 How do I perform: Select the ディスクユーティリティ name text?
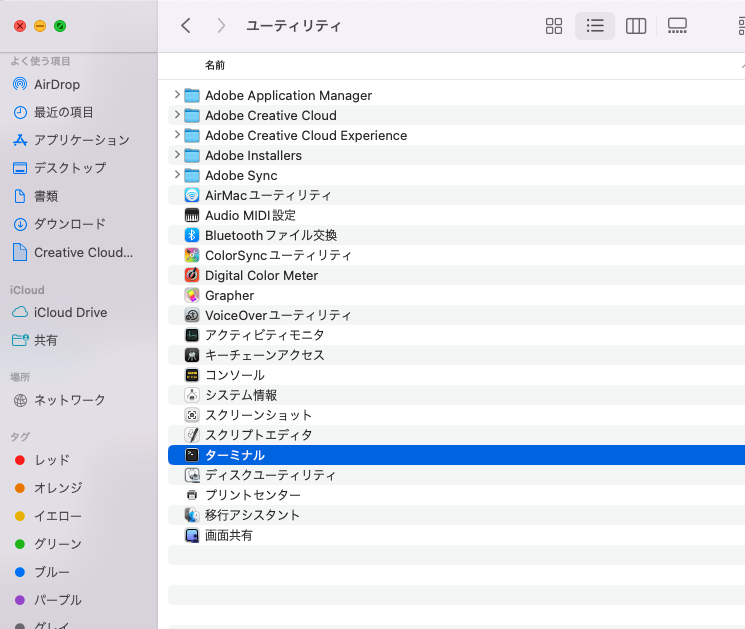pos(270,475)
